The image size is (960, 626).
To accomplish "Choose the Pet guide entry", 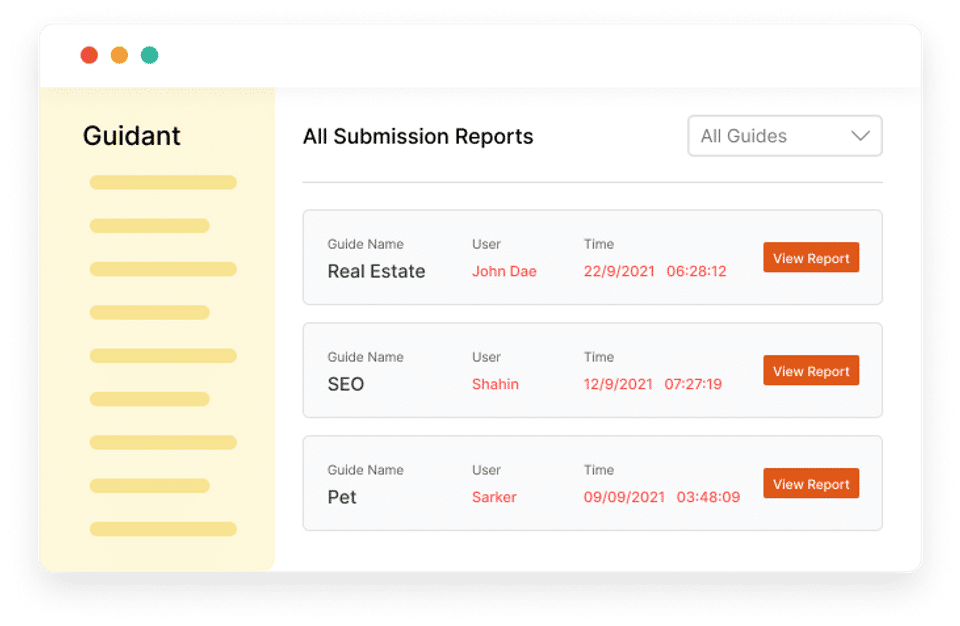I will pyautogui.click(x=342, y=497).
